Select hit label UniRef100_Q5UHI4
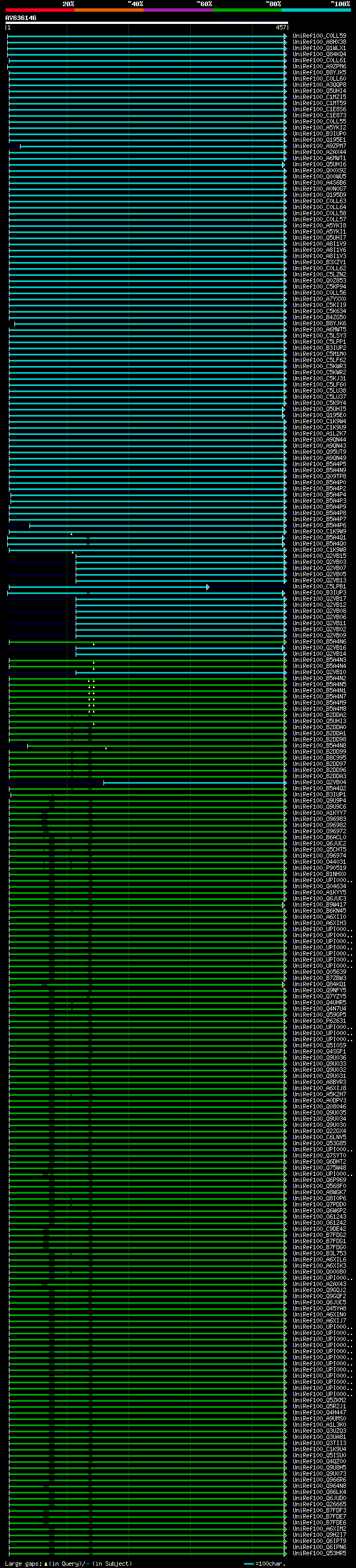Viewport: 356px width, 1568px height. coord(319,91)
